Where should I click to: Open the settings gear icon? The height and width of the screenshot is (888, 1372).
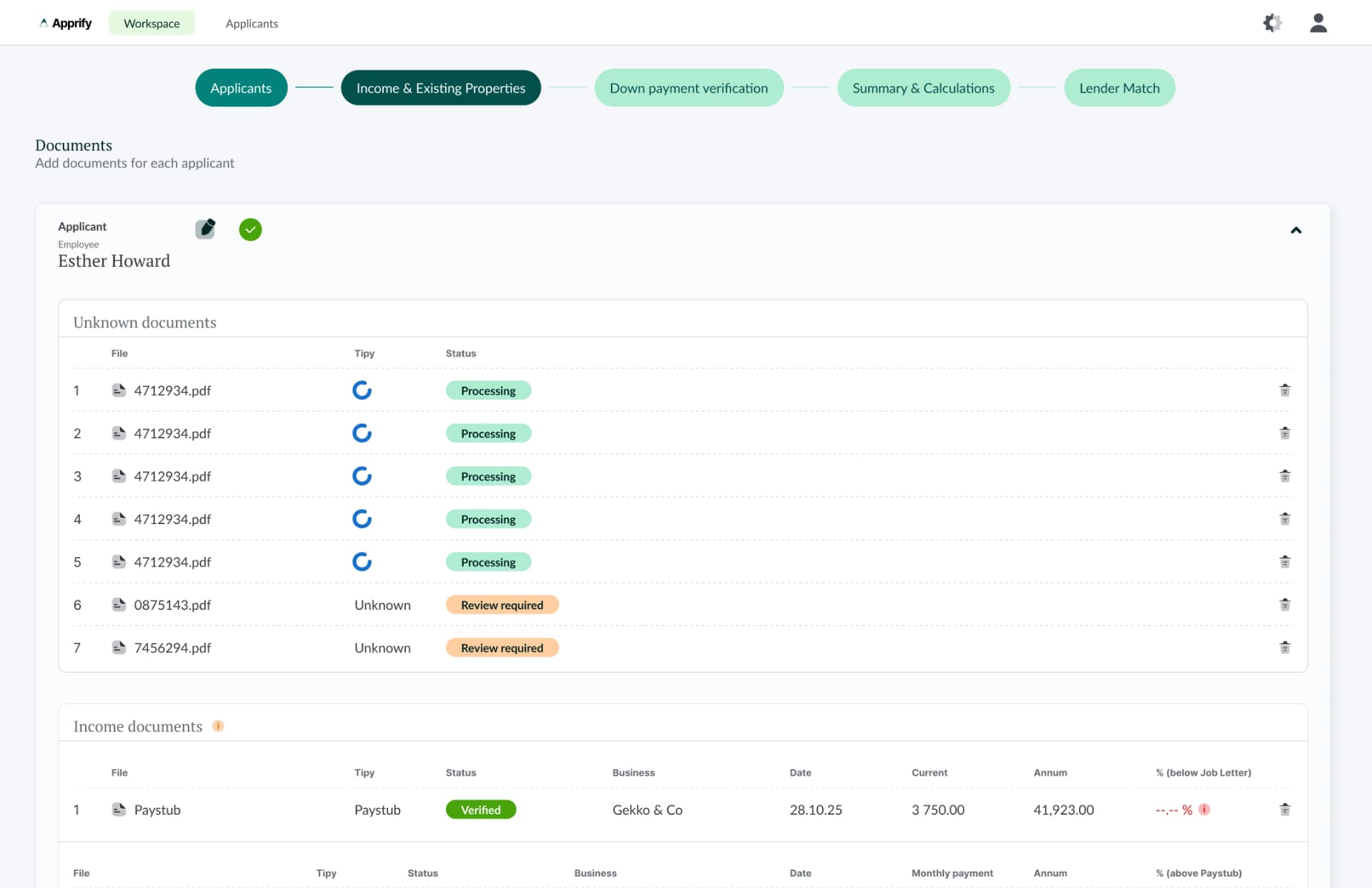coord(1272,23)
